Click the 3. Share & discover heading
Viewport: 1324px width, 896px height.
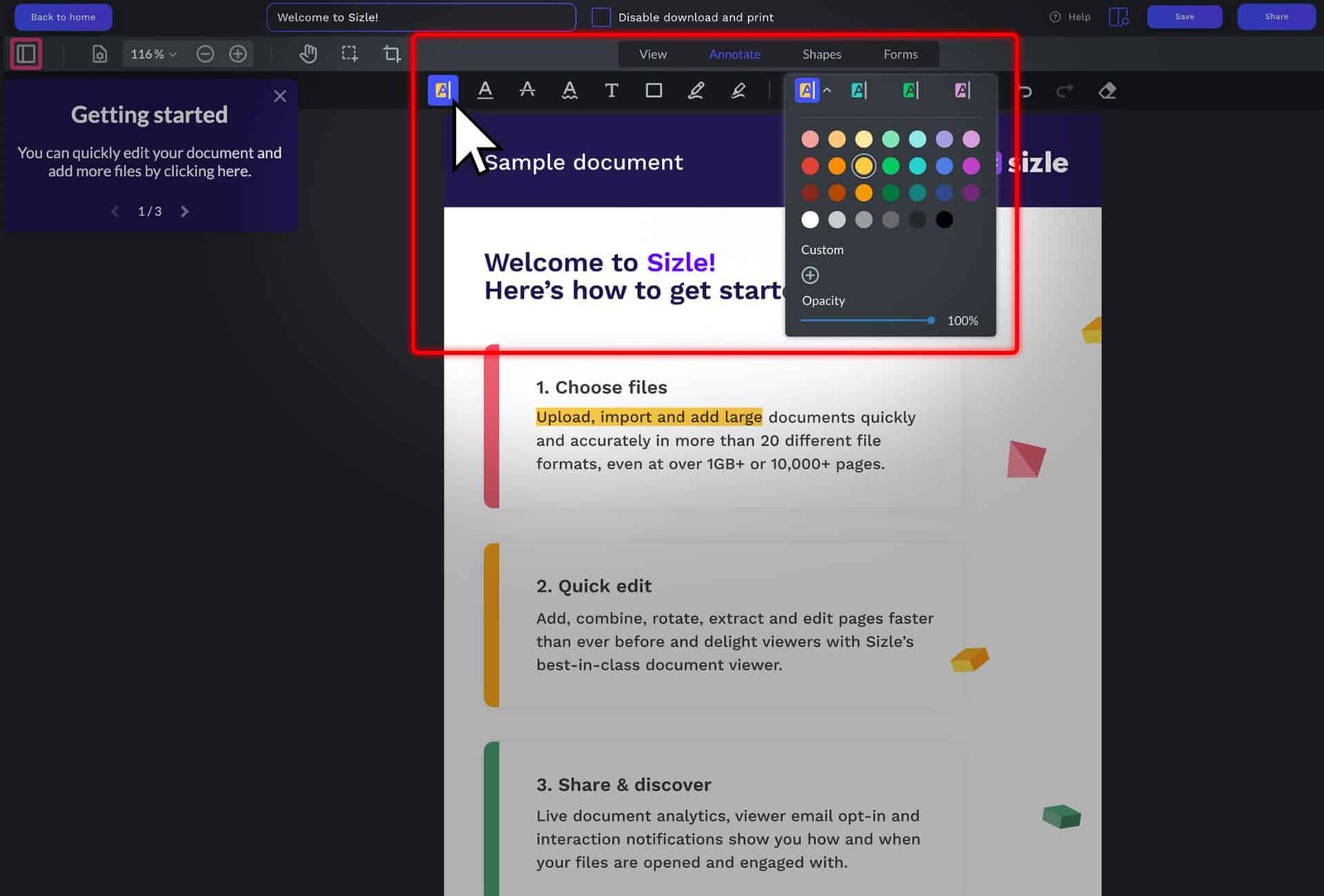pos(624,784)
